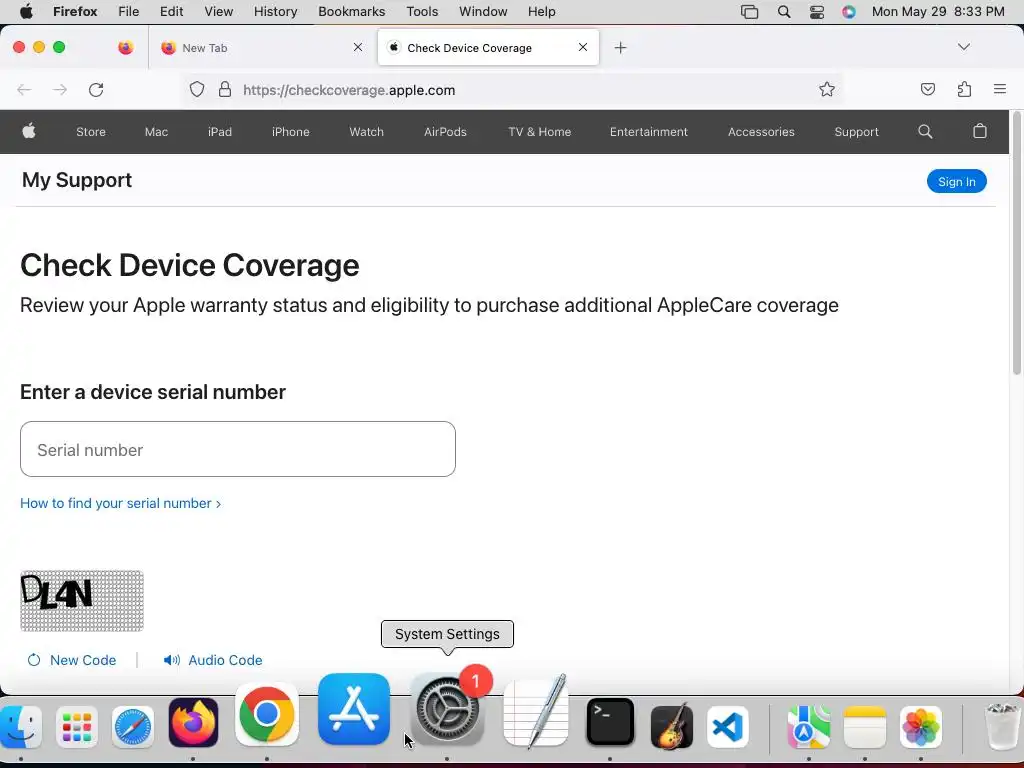This screenshot has height=768, width=1024.
Task: Open the Mac navigation link
Action: click(x=156, y=132)
